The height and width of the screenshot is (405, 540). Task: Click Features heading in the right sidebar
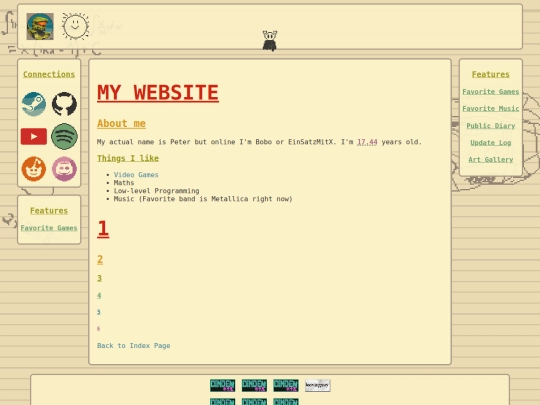491,74
